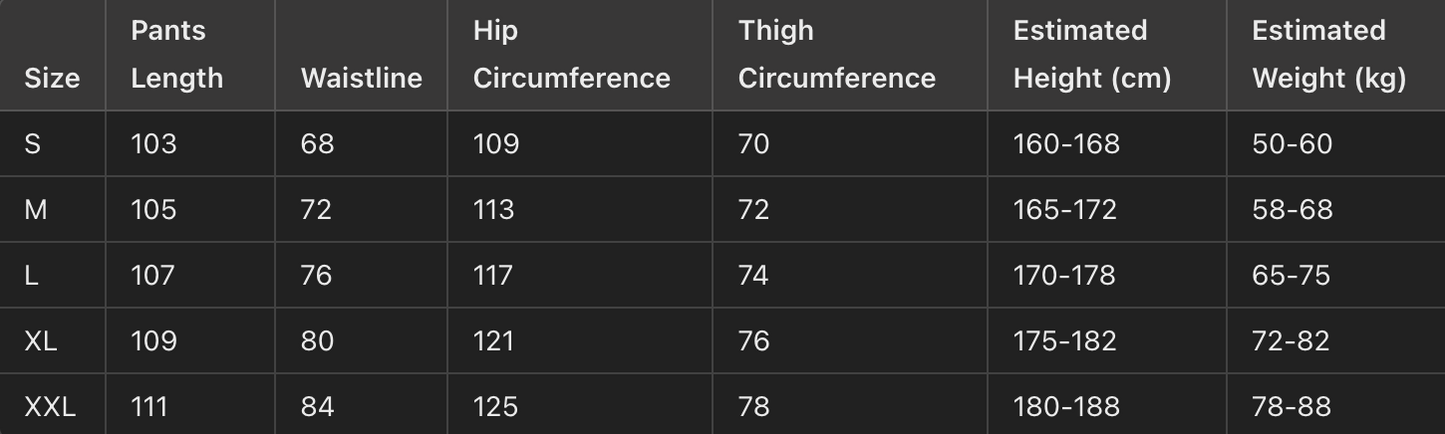The width and height of the screenshot is (1445, 434).
Task: Click pants length value 103 for size S
Action: pyautogui.click(x=154, y=144)
